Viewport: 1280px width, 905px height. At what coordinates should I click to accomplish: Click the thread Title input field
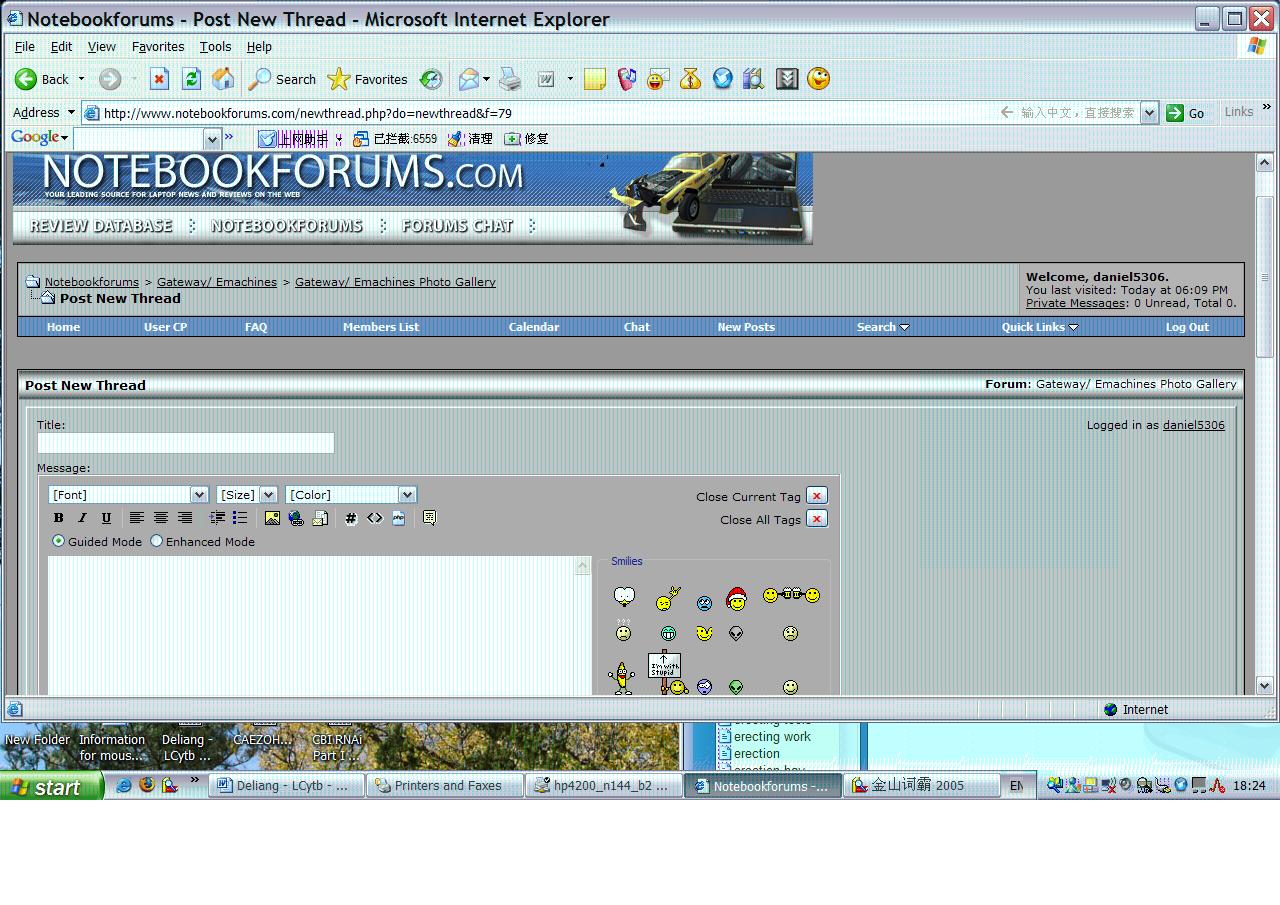click(x=186, y=443)
